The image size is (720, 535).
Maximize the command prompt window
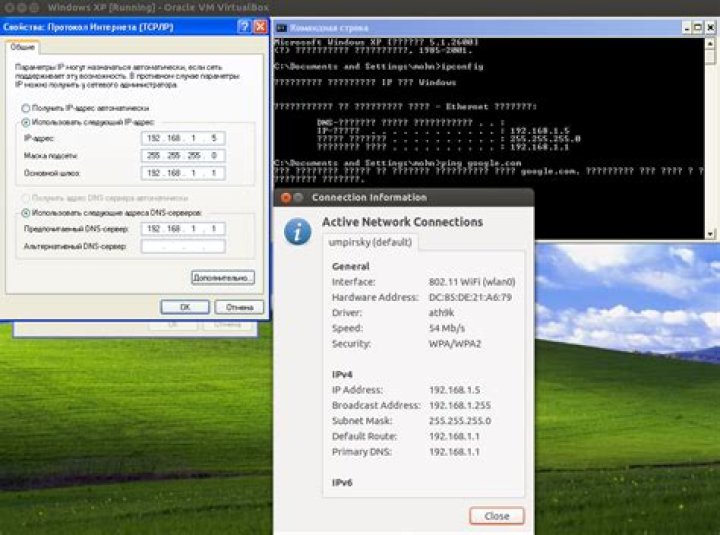click(698, 28)
